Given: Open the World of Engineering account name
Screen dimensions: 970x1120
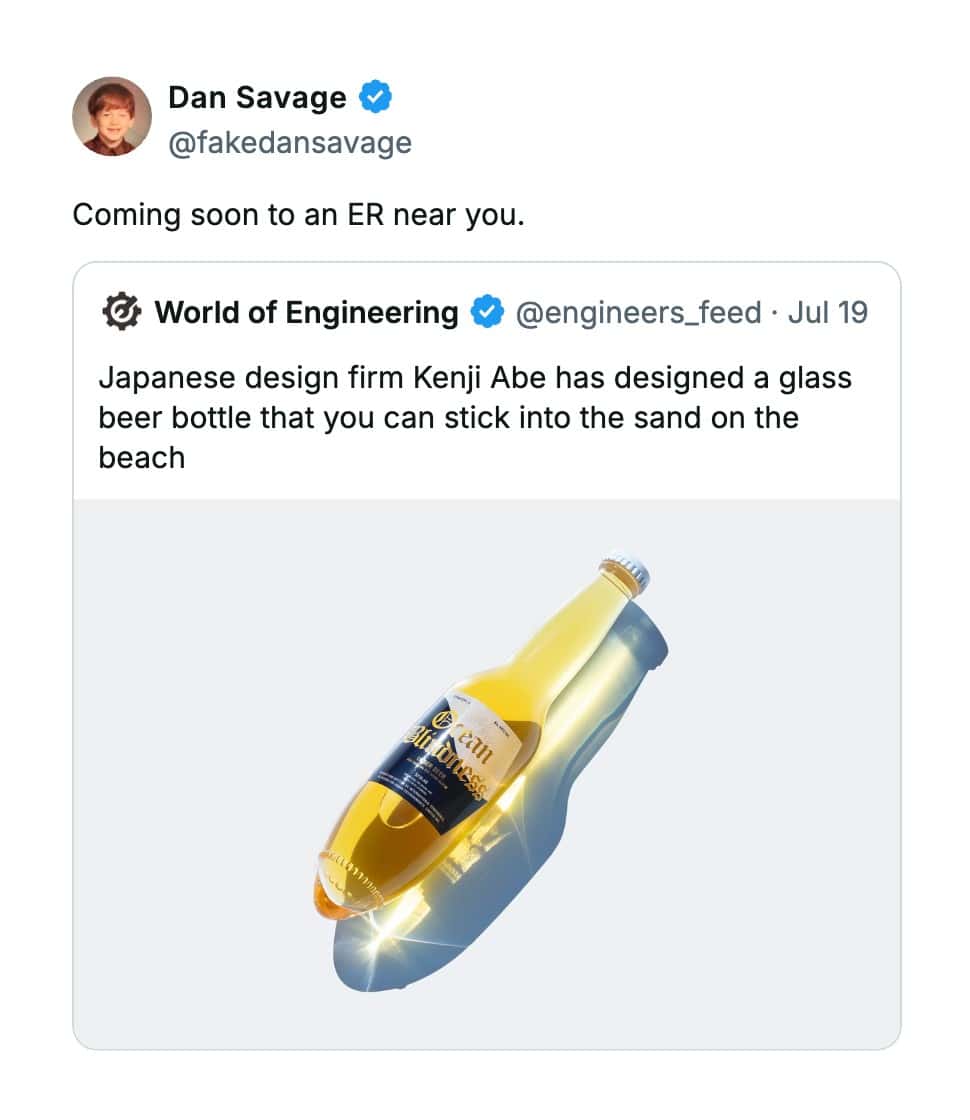Looking at the screenshot, I should point(306,313).
